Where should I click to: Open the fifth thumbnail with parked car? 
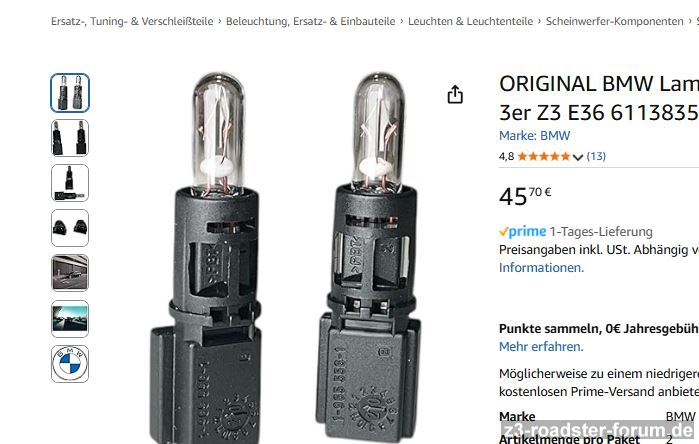tap(70, 273)
